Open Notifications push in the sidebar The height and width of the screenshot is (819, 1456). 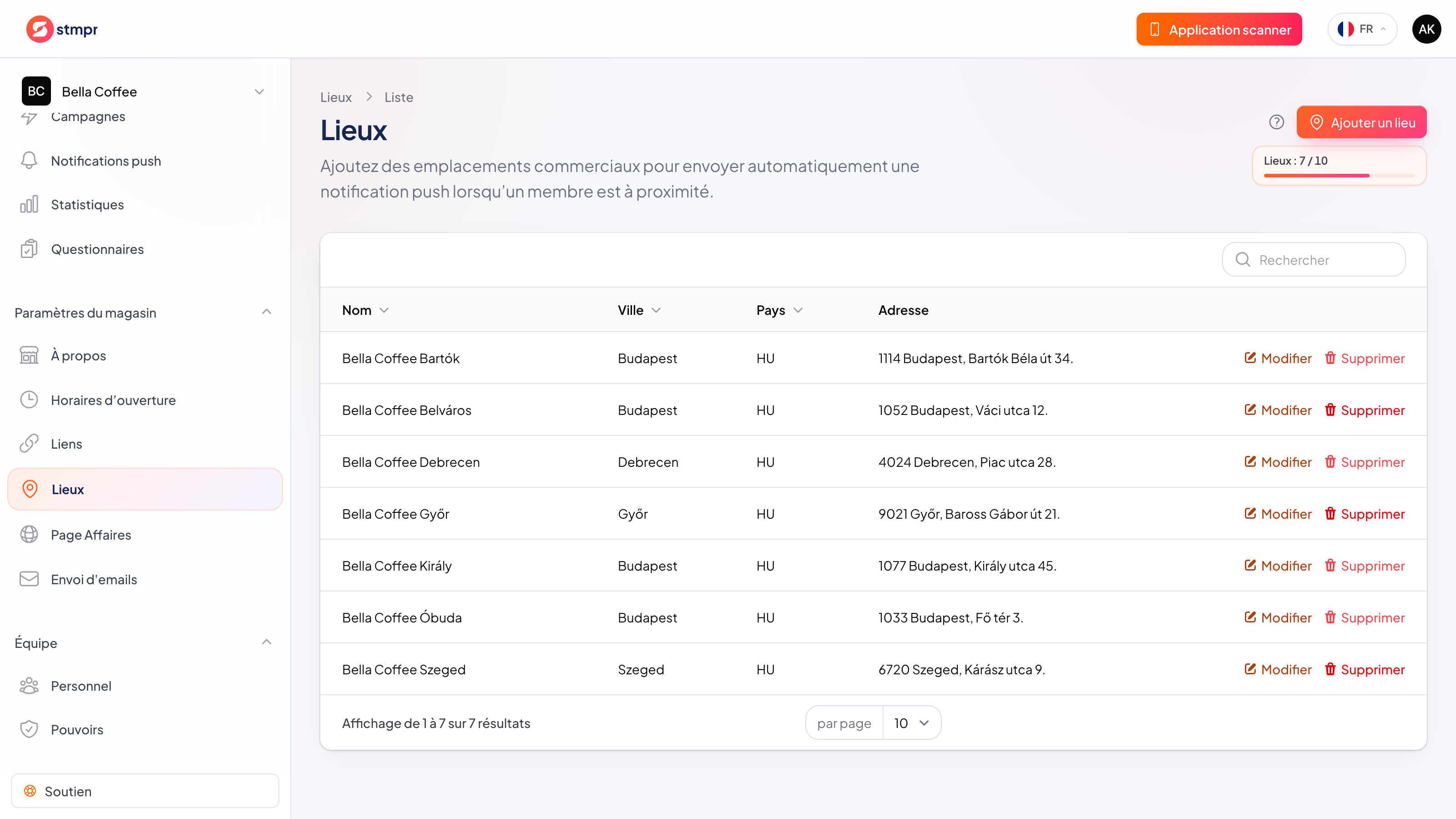coord(145,161)
